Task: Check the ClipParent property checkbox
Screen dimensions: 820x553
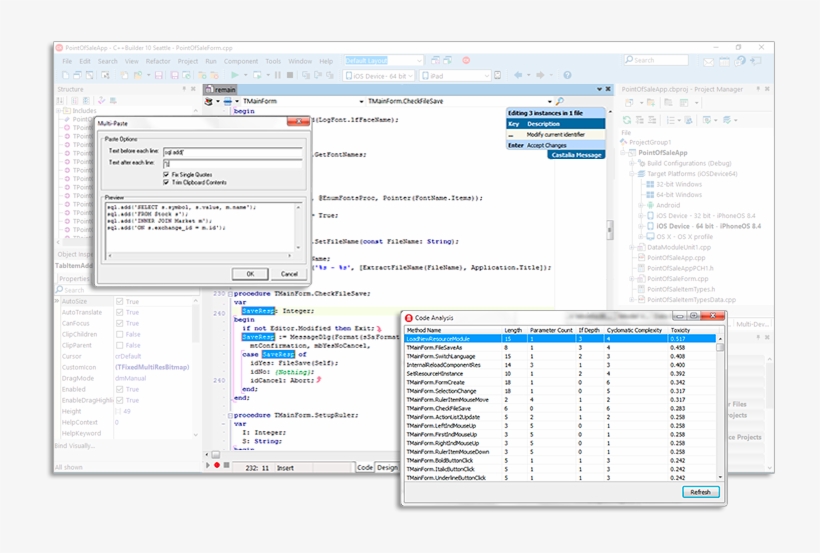Action: click(x=120, y=345)
